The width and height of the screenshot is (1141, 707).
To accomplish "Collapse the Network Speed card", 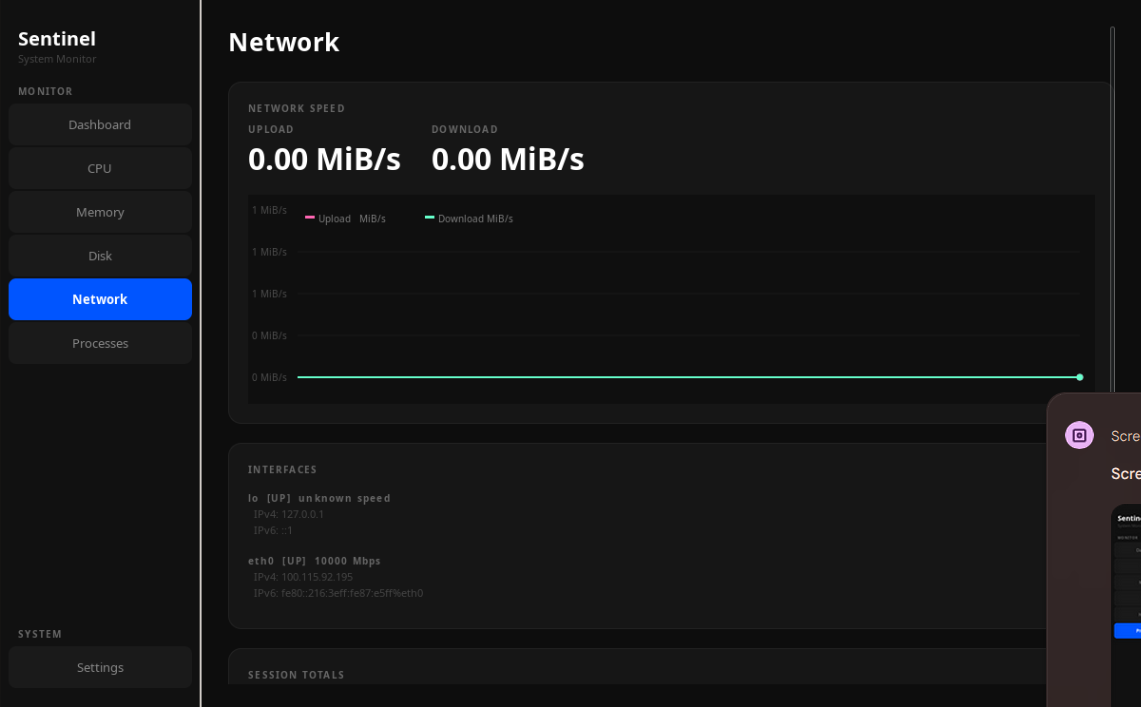I will (x=297, y=108).
